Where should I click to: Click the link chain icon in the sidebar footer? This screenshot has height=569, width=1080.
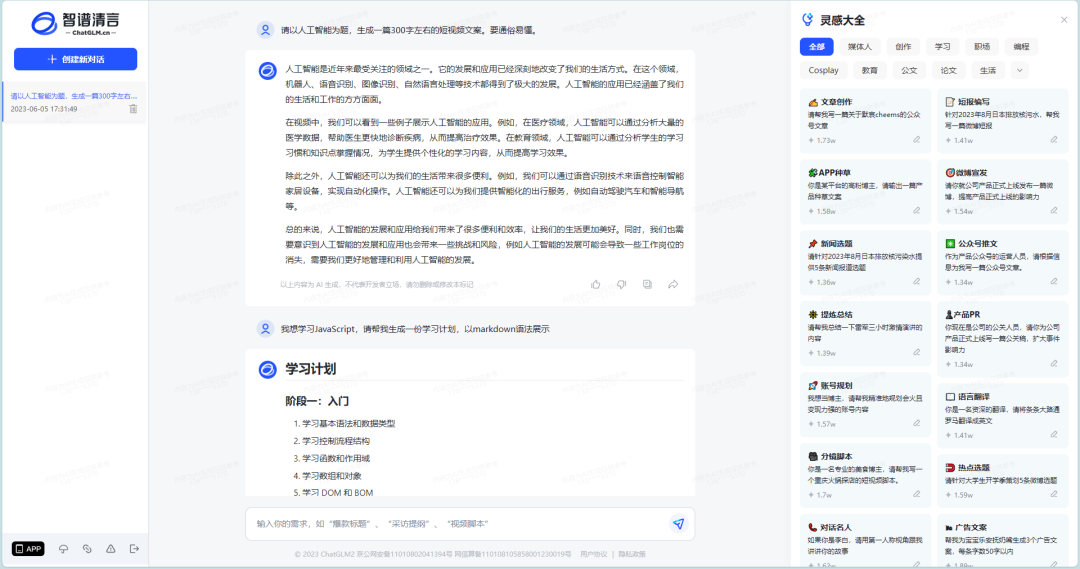[87, 549]
